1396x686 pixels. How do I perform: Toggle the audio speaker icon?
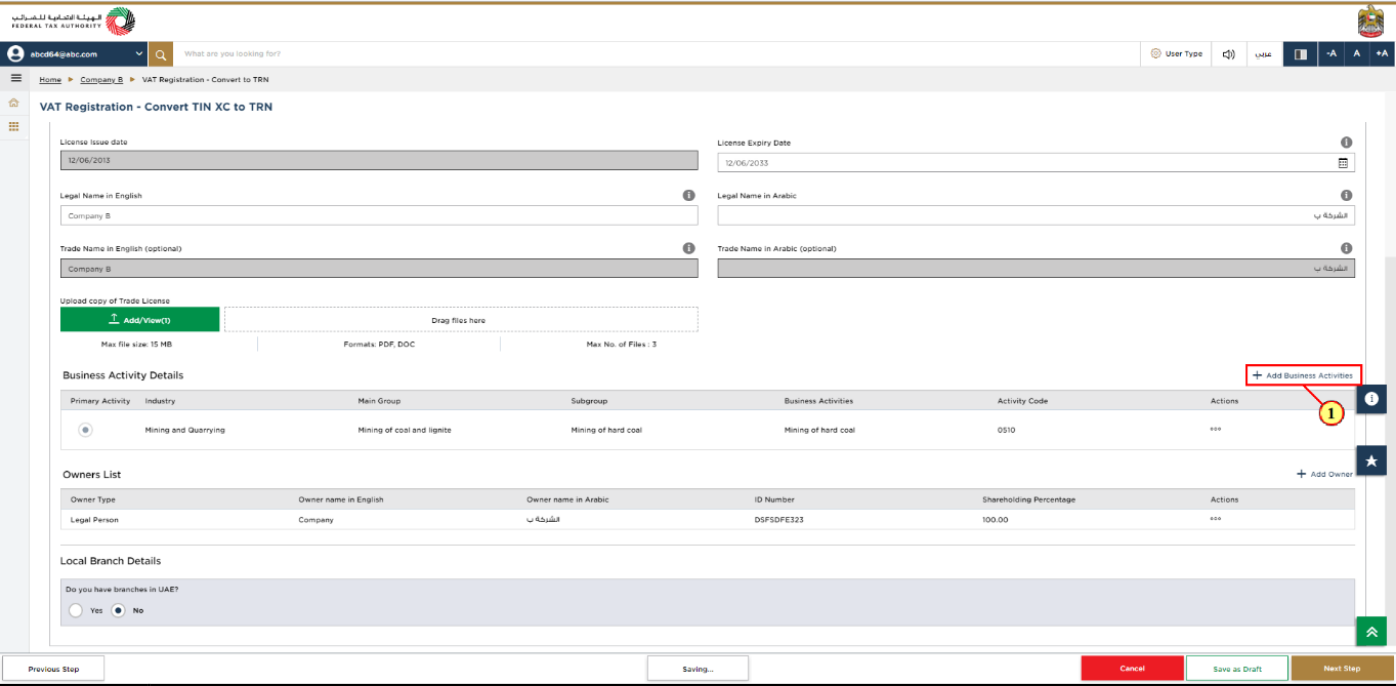[x=1227, y=54]
